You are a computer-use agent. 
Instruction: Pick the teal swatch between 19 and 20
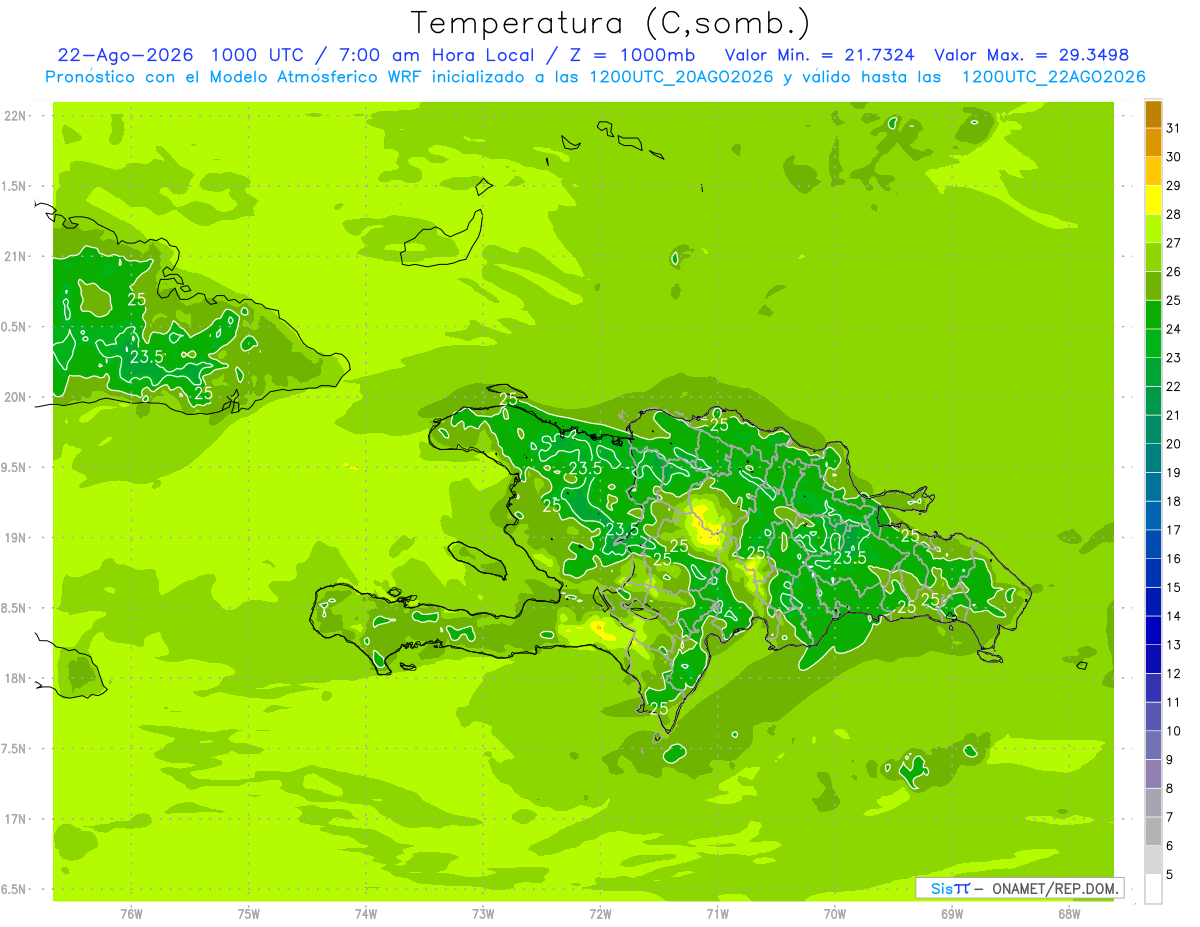(1153, 458)
